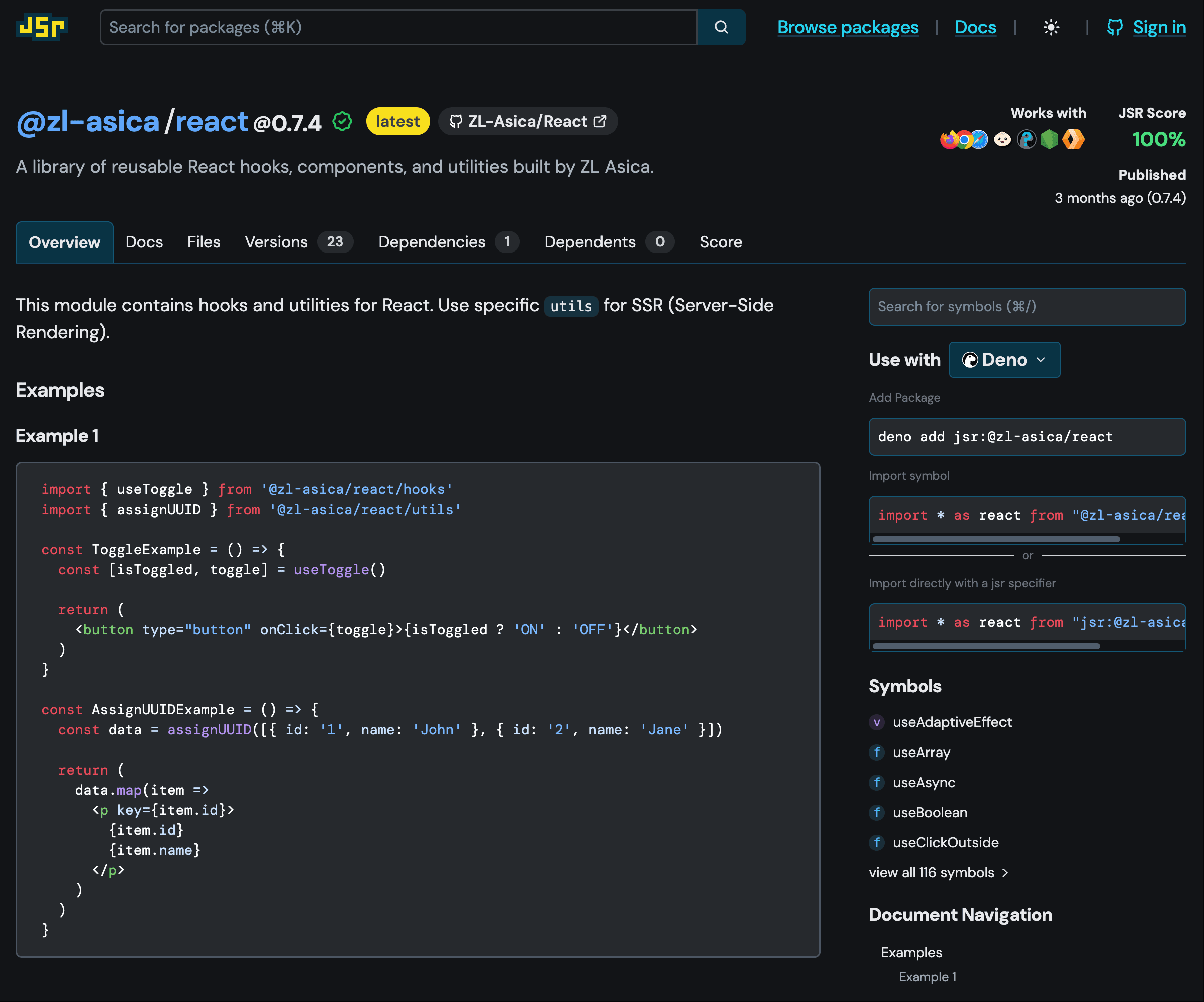Click the function icon beside useBoolean
Image resolution: width=1204 pixels, height=1002 pixels.
877,812
